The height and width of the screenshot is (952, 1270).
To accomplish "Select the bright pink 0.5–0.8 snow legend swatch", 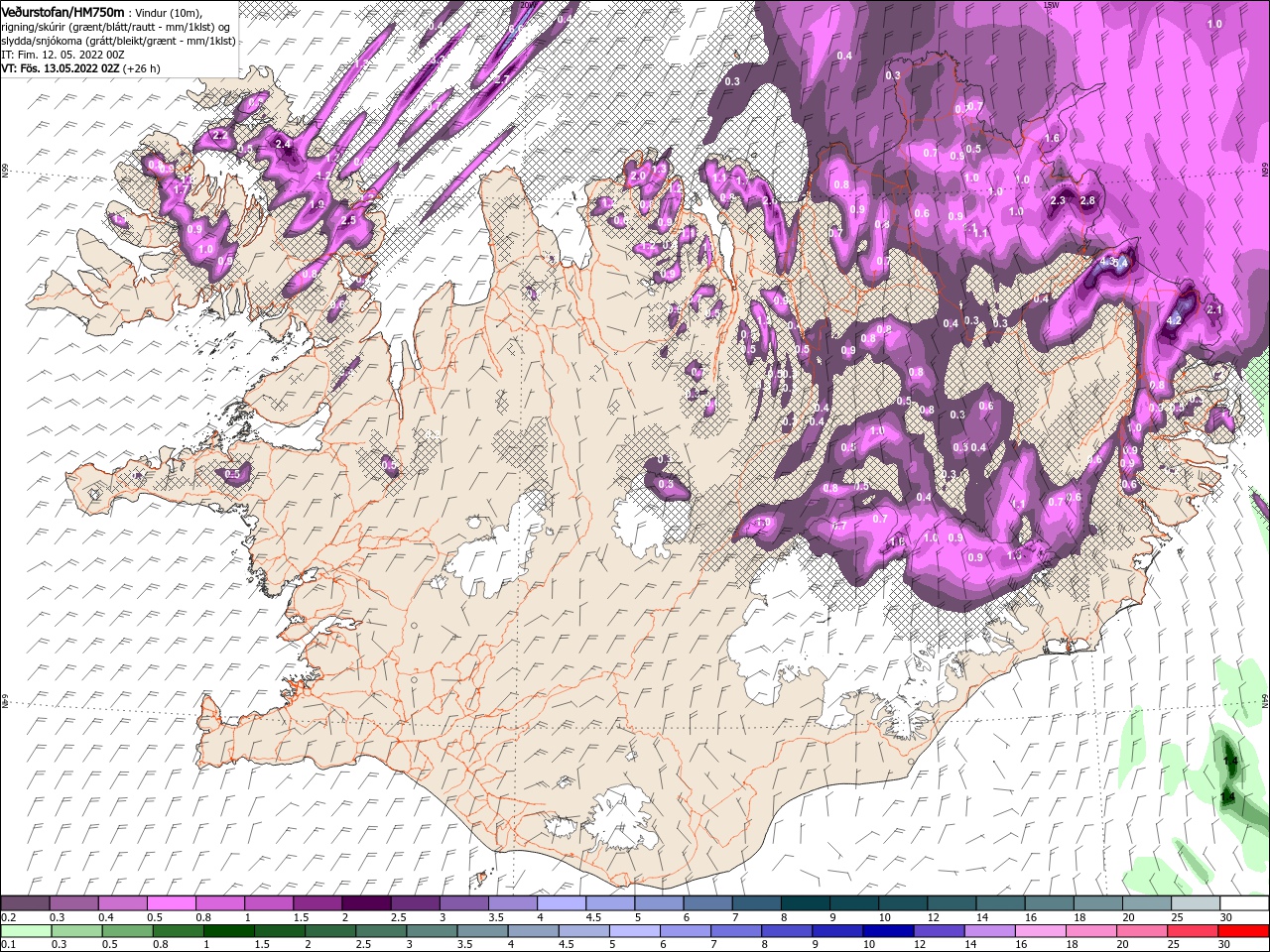I will 171,903.
